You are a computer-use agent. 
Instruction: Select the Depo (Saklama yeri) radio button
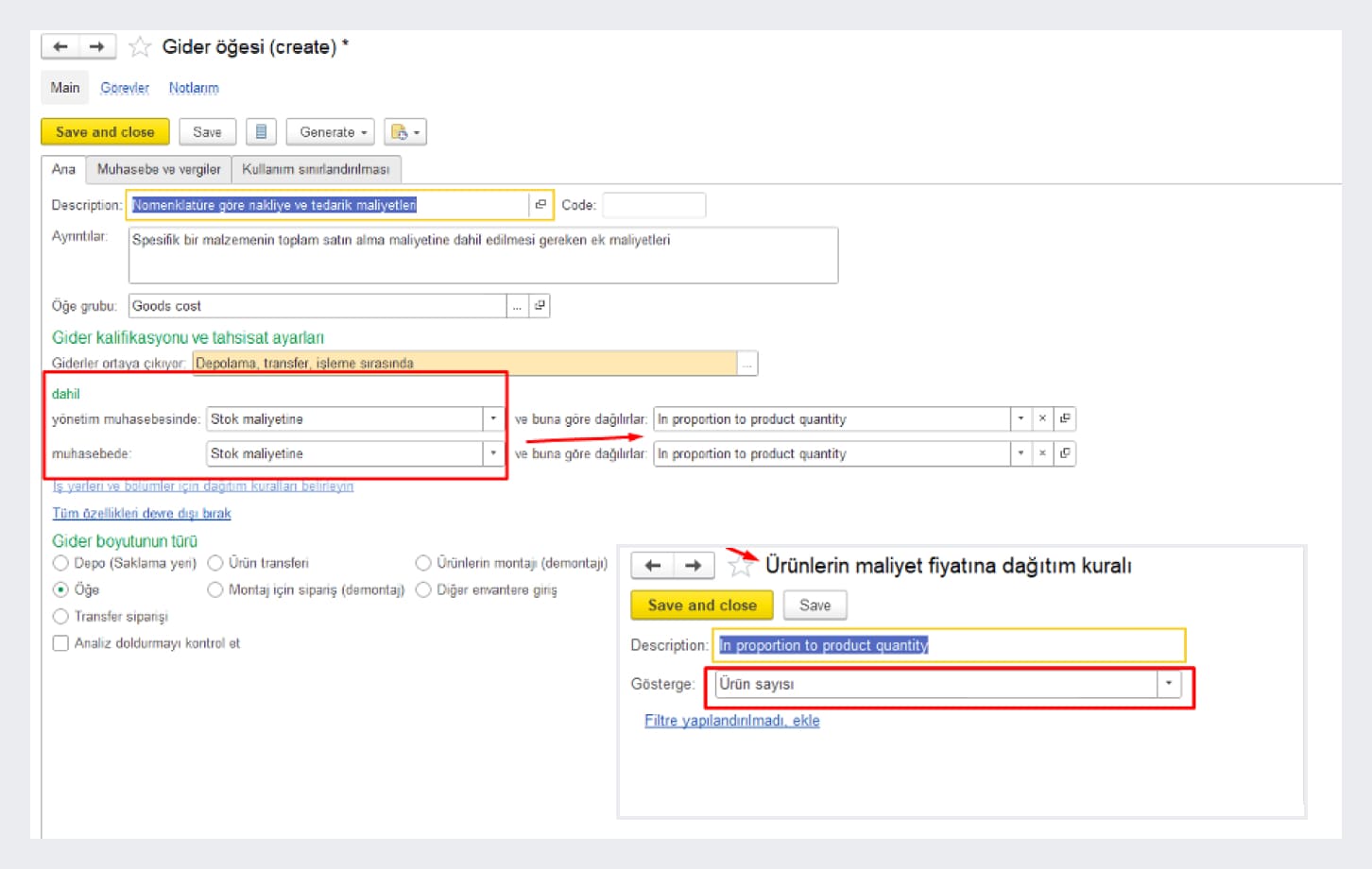pyautogui.click(x=61, y=563)
